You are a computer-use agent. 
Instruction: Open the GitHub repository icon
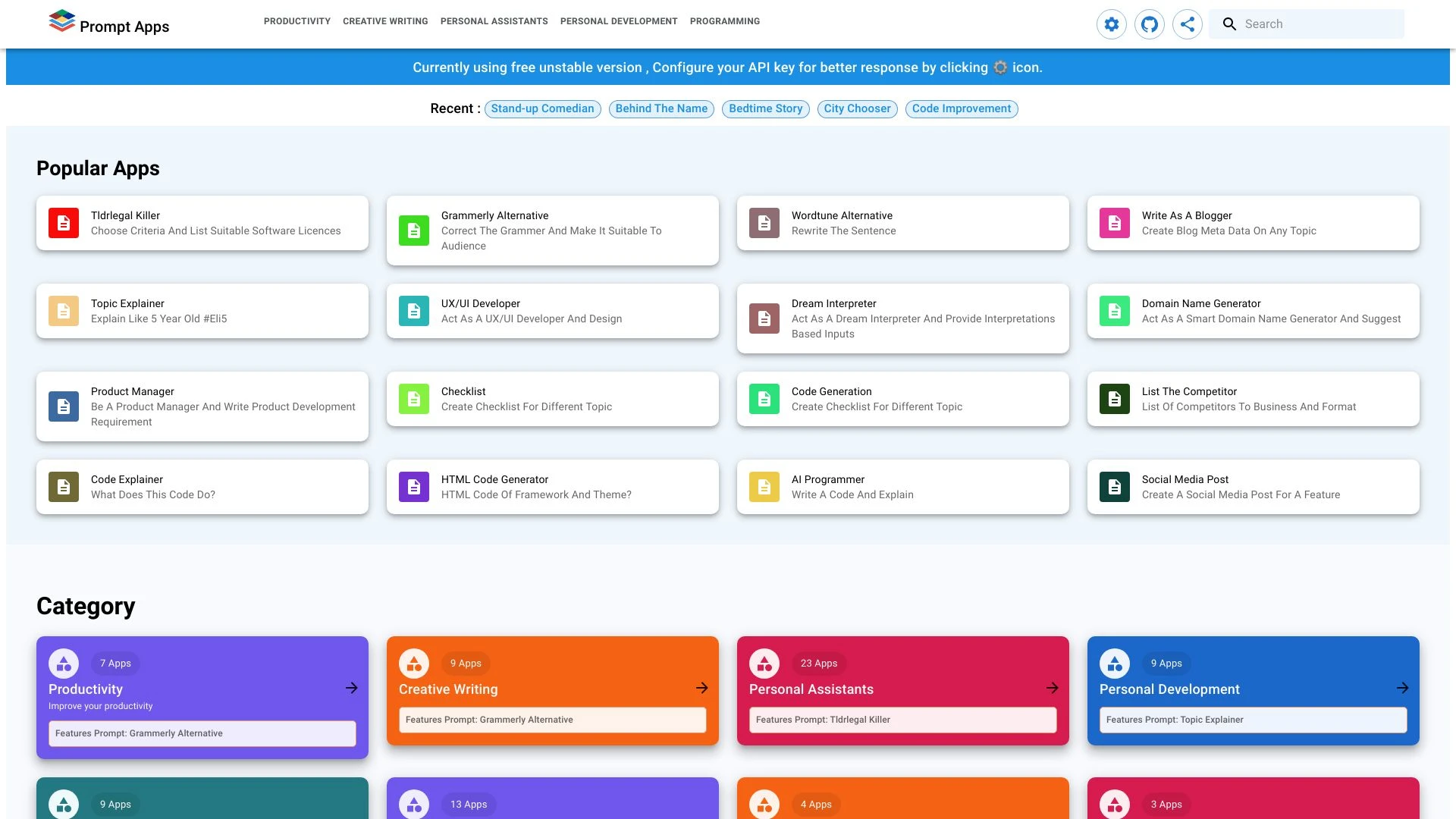[x=1149, y=24]
